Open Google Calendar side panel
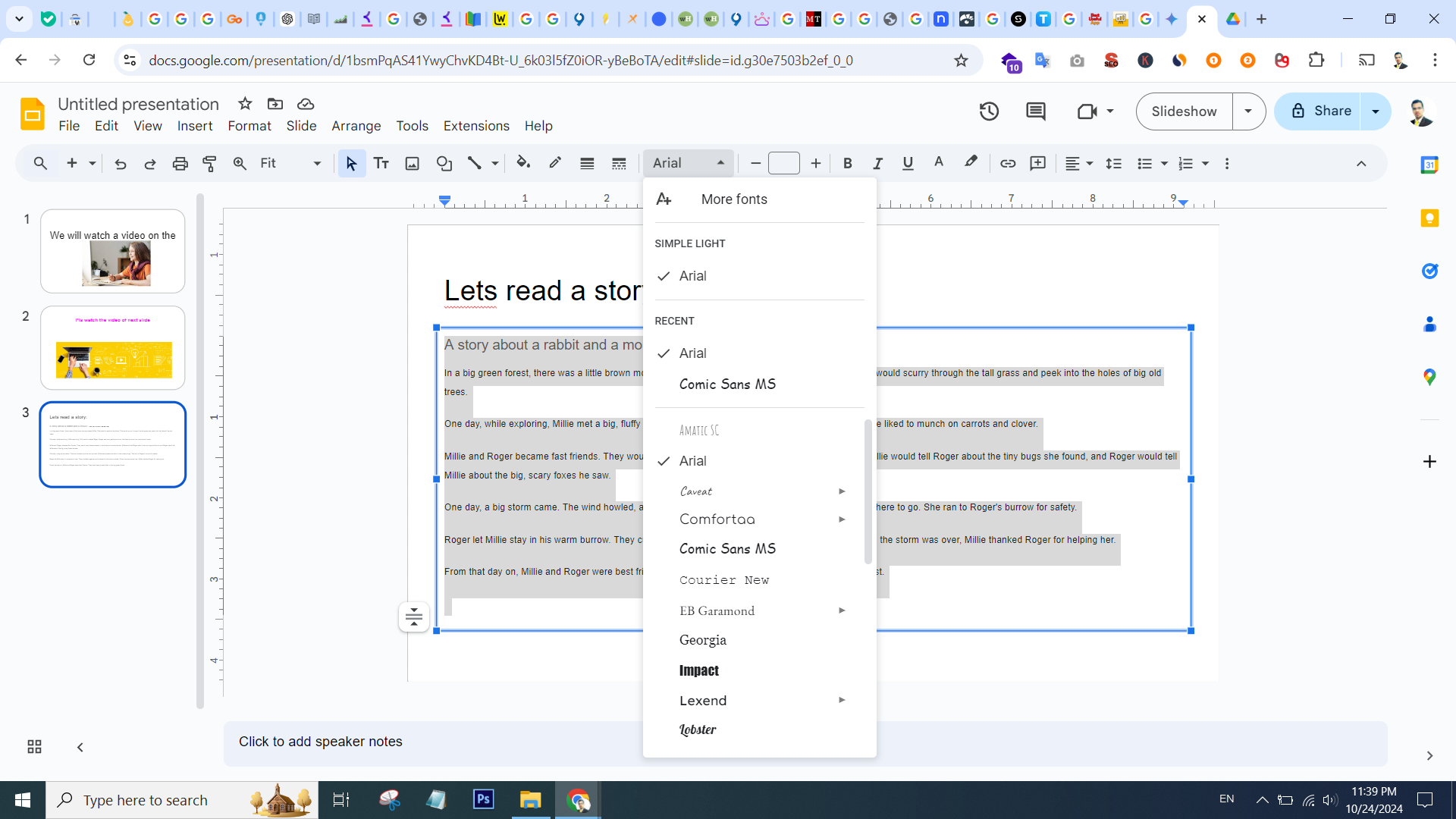1456x819 pixels. click(1429, 165)
